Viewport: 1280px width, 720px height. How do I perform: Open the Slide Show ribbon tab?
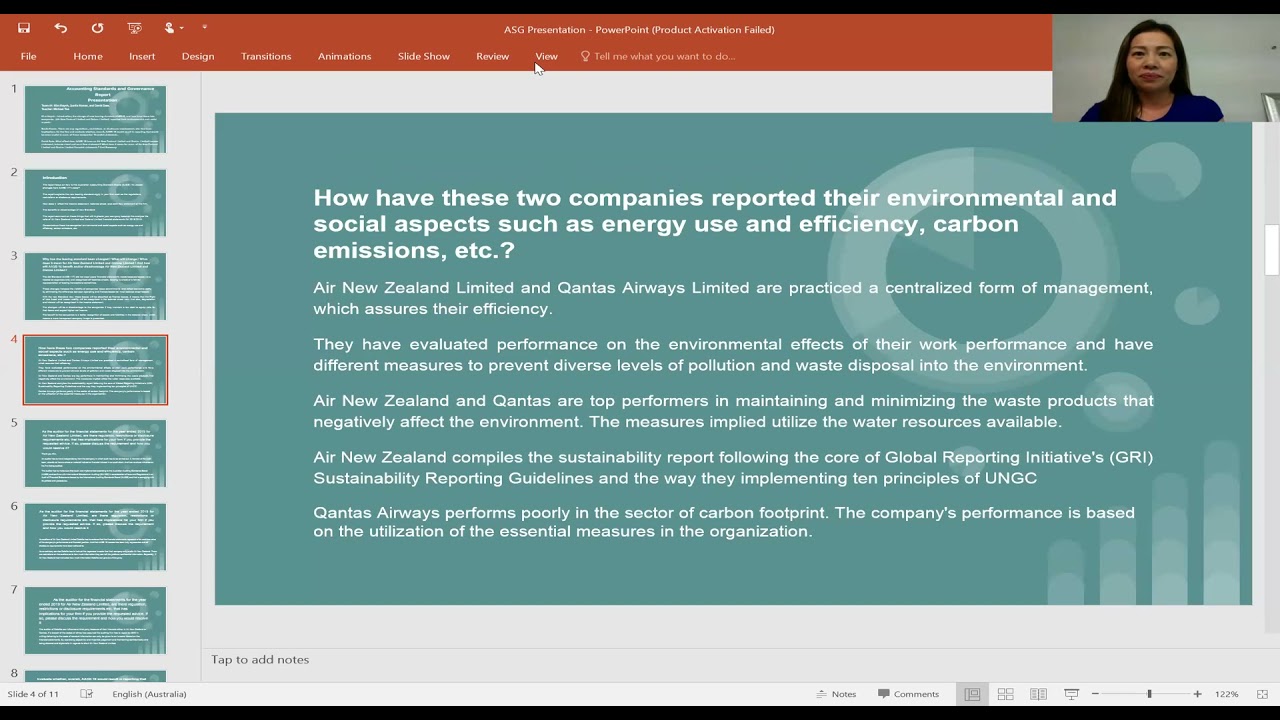[424, 56]
